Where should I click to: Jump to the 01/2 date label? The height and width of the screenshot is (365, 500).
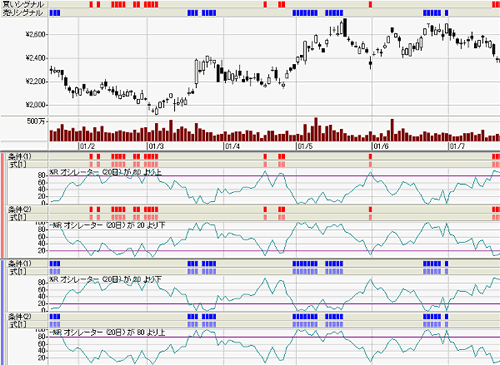[x=88, y=146]
